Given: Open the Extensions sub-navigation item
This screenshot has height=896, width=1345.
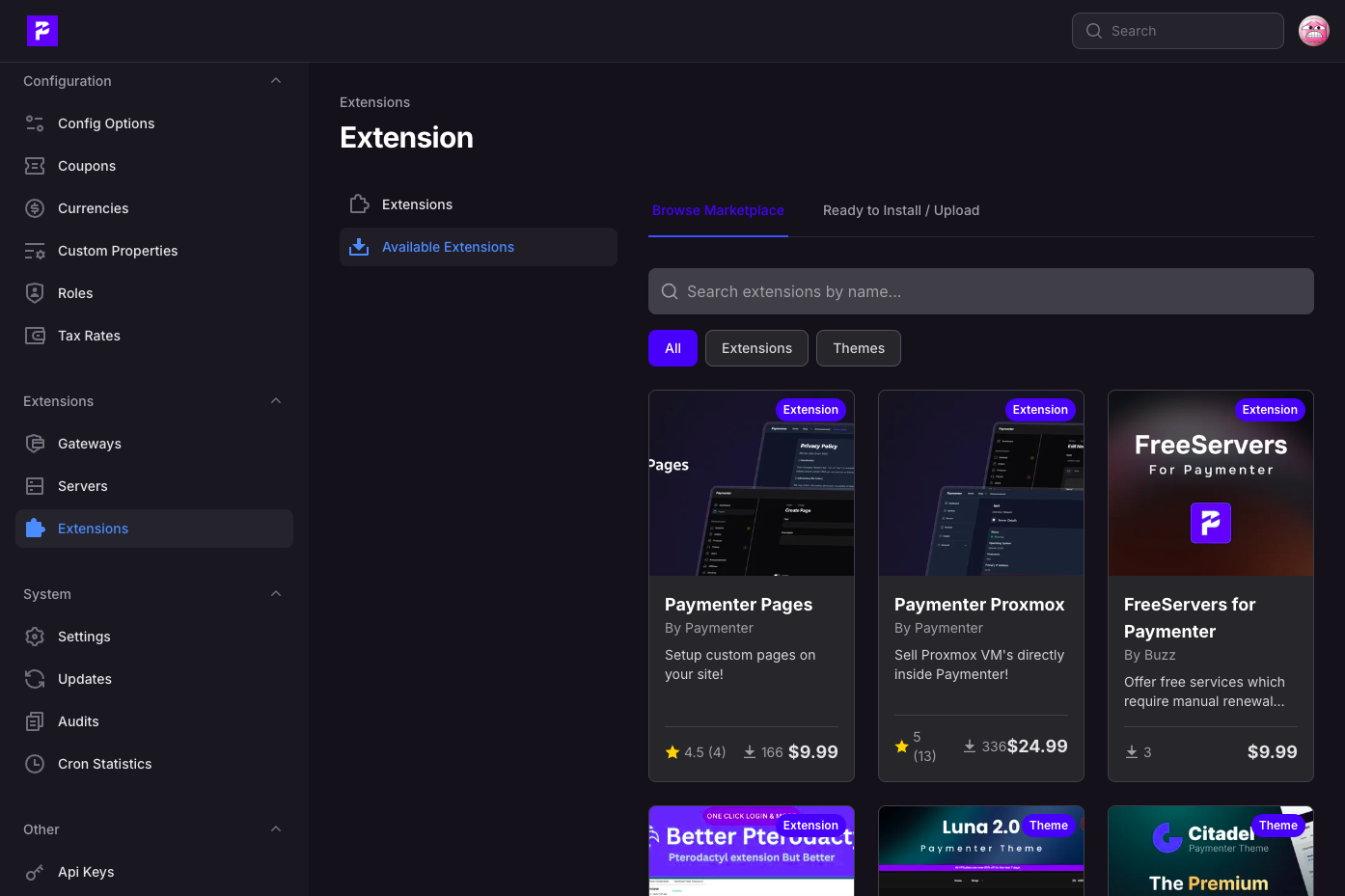Looking at the screenshot, I should click(479, 204).
